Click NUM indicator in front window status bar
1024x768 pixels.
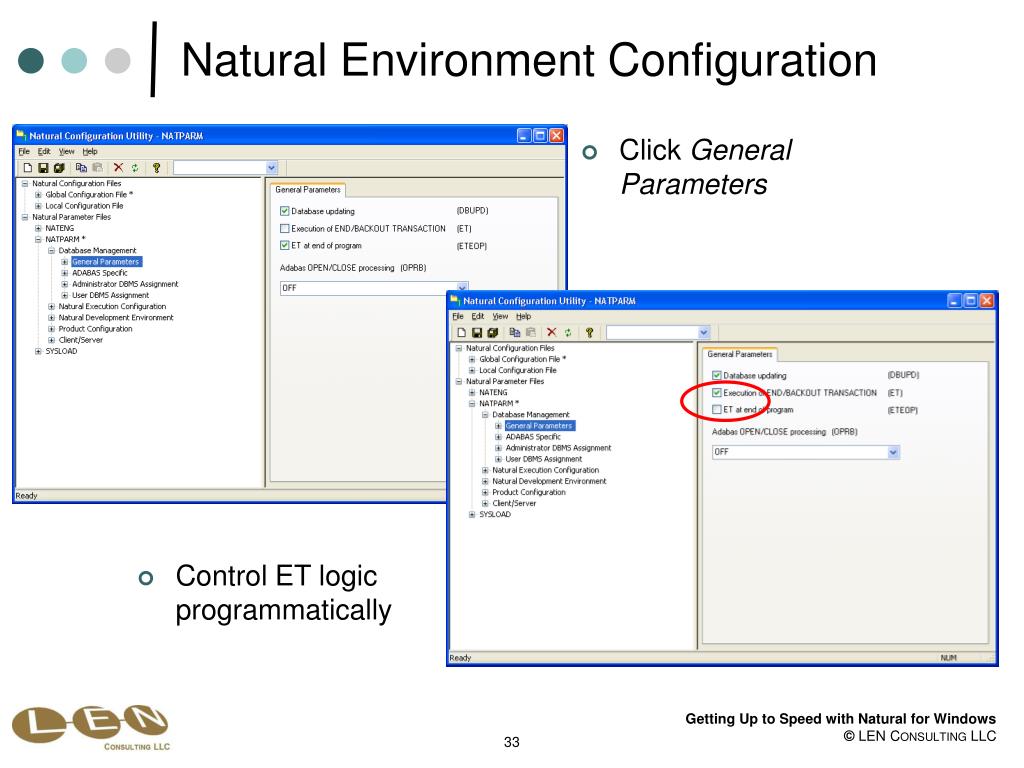point(948,658)
